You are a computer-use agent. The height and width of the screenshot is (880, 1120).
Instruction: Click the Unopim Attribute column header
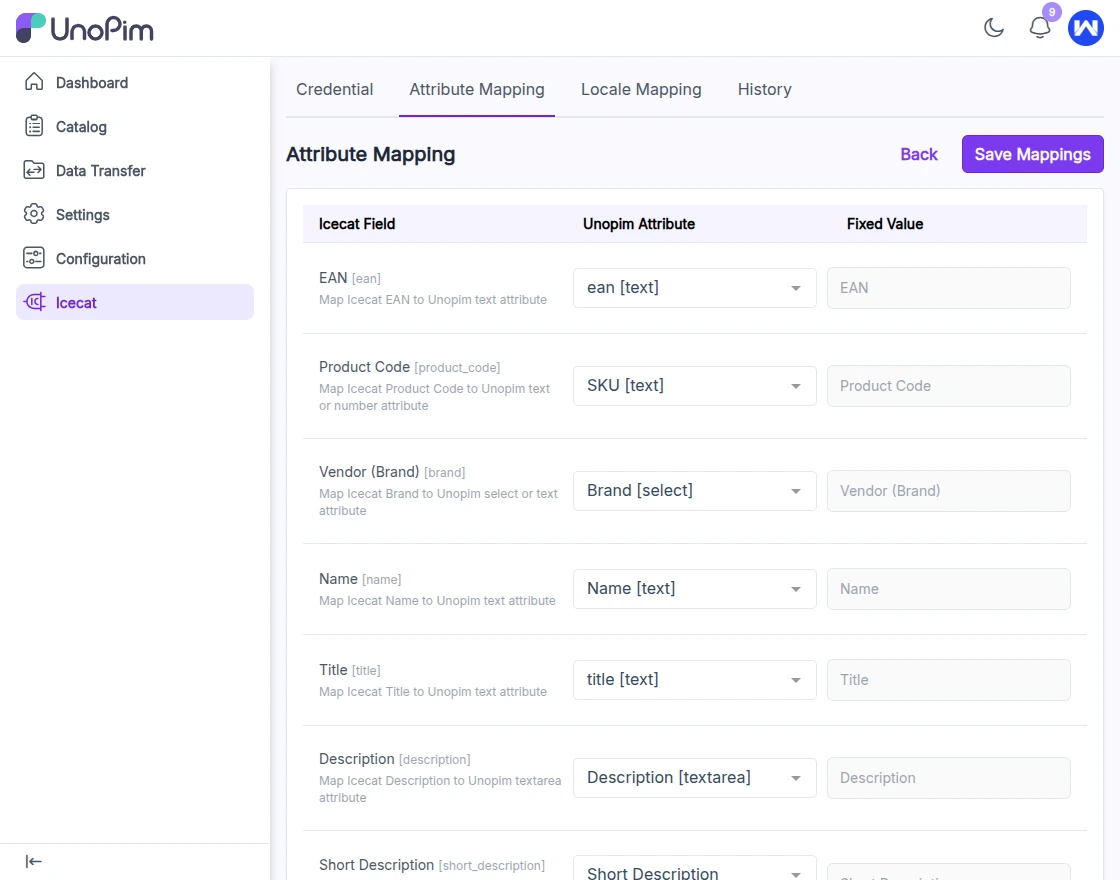coord(639,224)
